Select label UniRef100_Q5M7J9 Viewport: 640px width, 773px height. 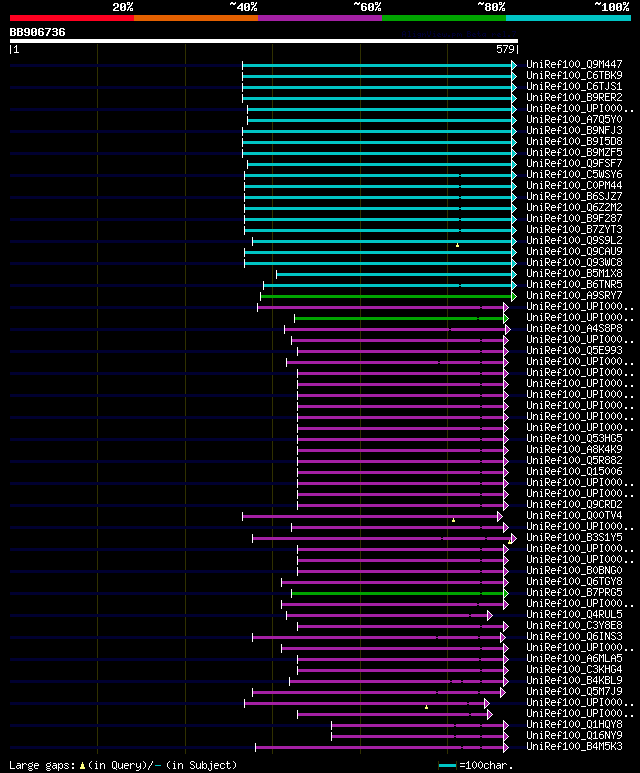[x=574, y=692]
